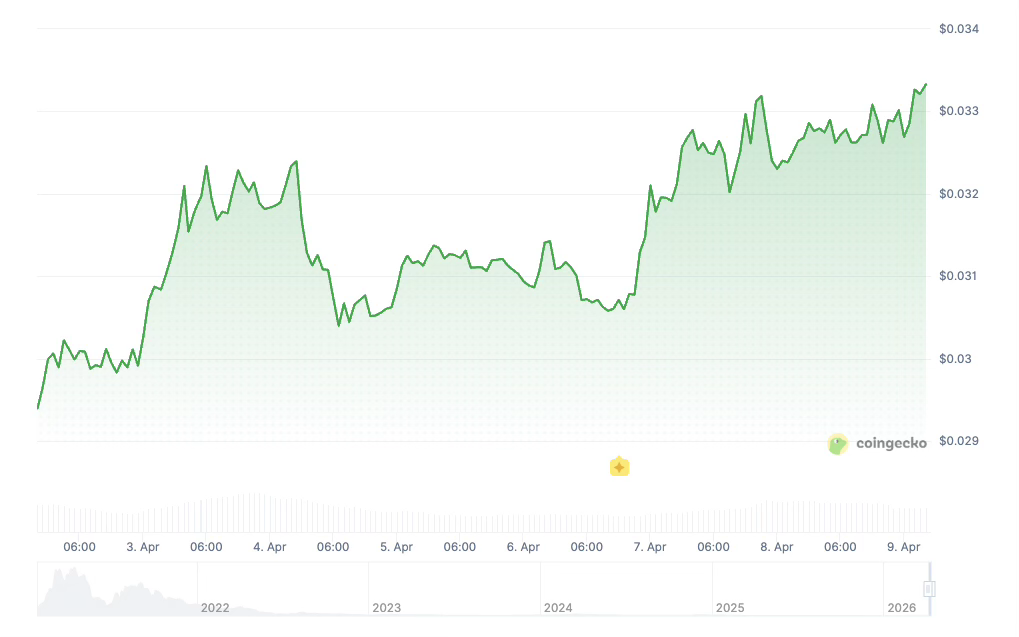The width and height of the screenshot is (1019, 637).
Task: Click the 3. Apr date label
Action: point(143,547)
